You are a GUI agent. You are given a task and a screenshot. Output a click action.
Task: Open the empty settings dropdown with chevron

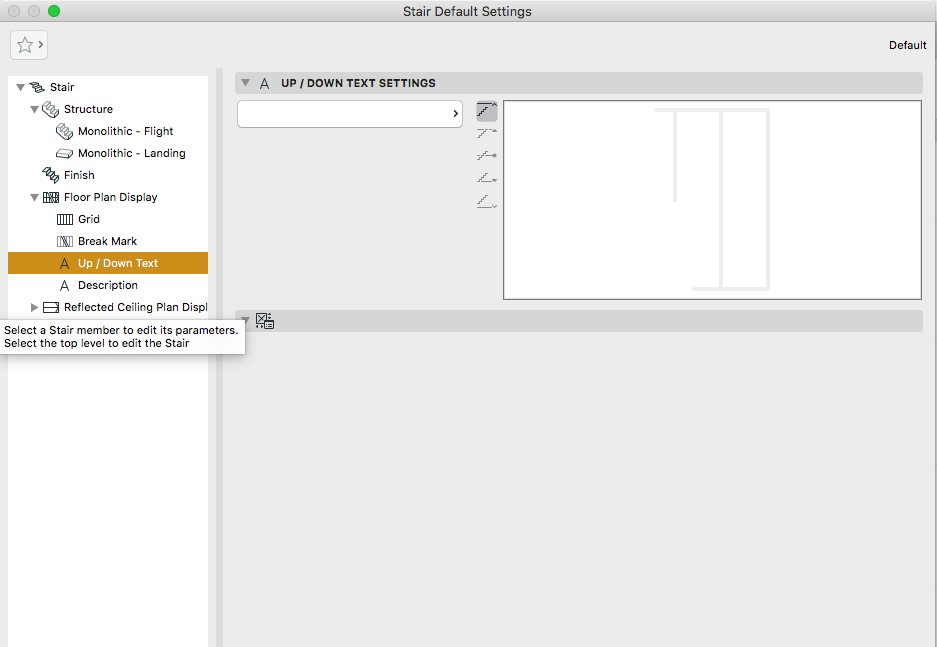350,114
